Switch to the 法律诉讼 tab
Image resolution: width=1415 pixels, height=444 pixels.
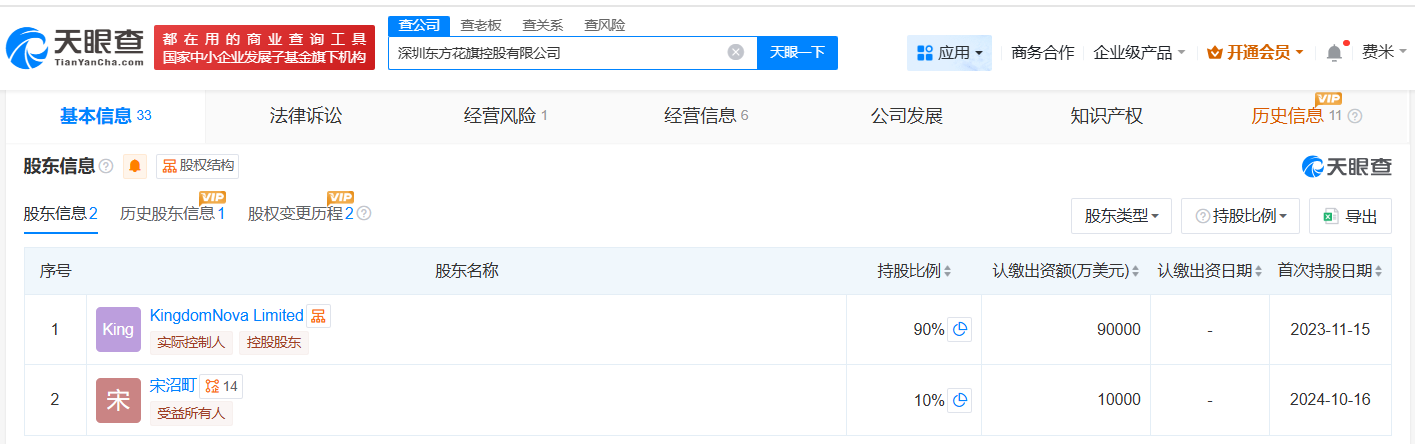click(x=306, y=116)
